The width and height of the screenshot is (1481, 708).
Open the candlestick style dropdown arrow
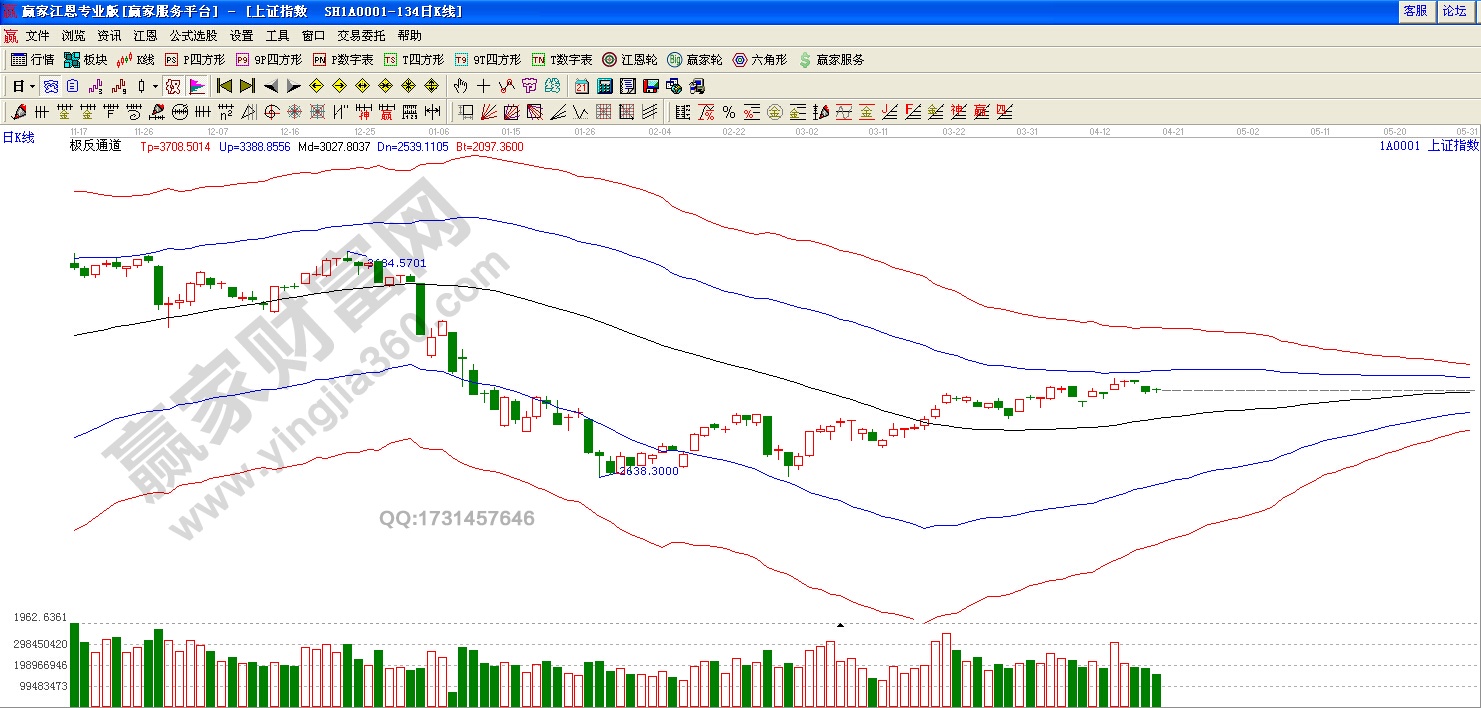pos(155,86)
